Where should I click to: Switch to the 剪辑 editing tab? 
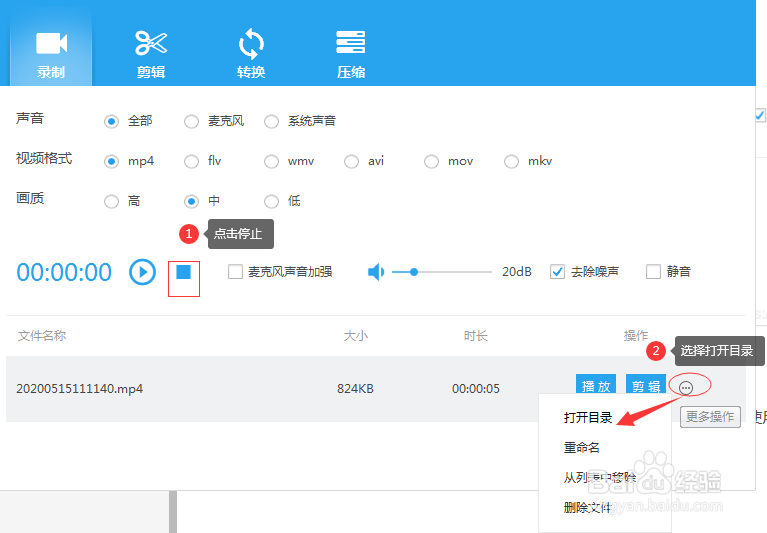pyautogui.click(x=151, y=54)
